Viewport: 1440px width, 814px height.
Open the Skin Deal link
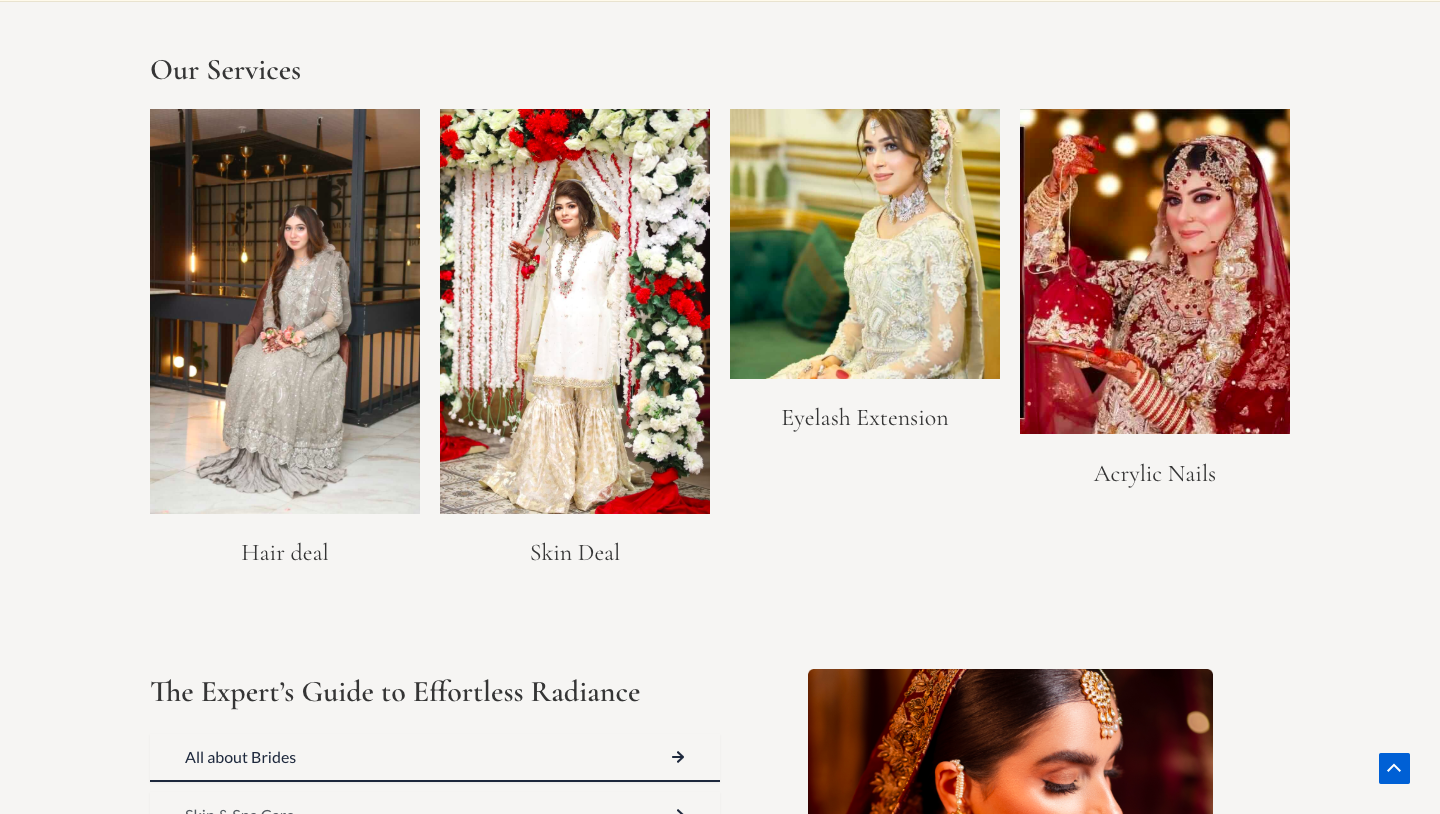575,552
